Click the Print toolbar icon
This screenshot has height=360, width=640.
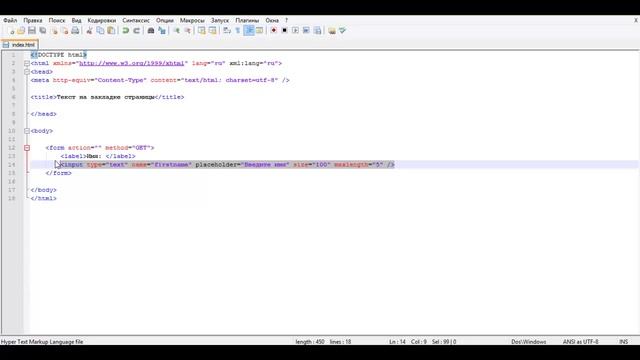tap(75, 31)
